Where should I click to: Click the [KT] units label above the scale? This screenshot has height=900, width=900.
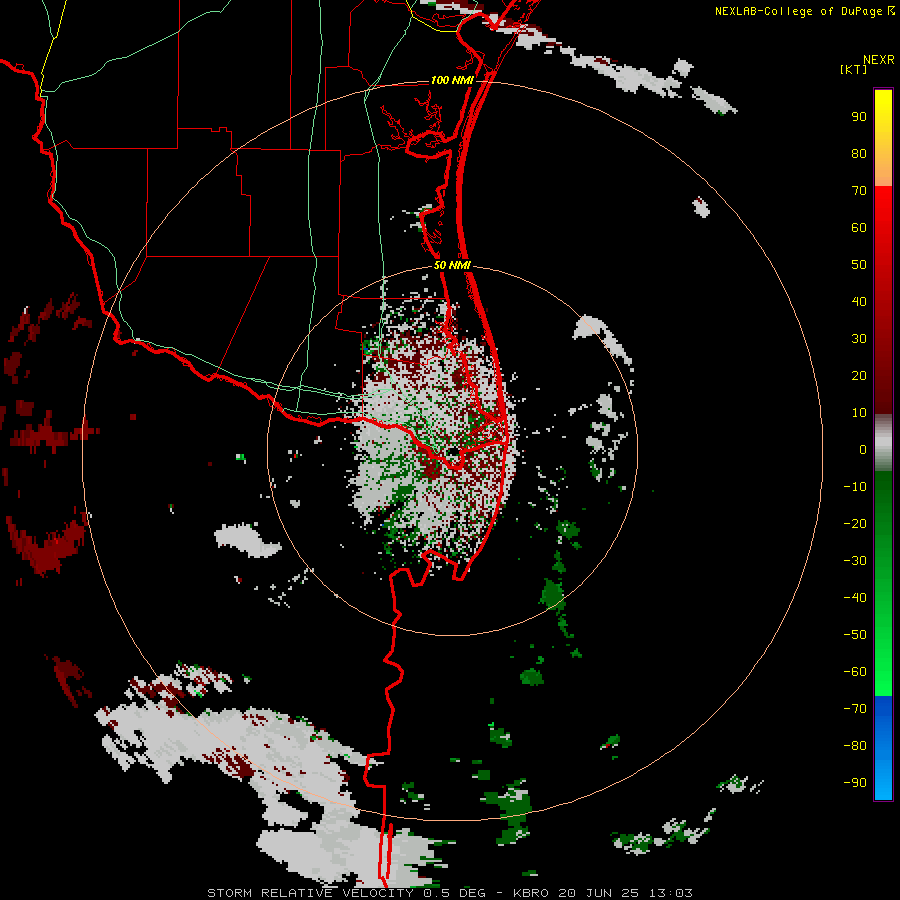click(x=854, y=69)
